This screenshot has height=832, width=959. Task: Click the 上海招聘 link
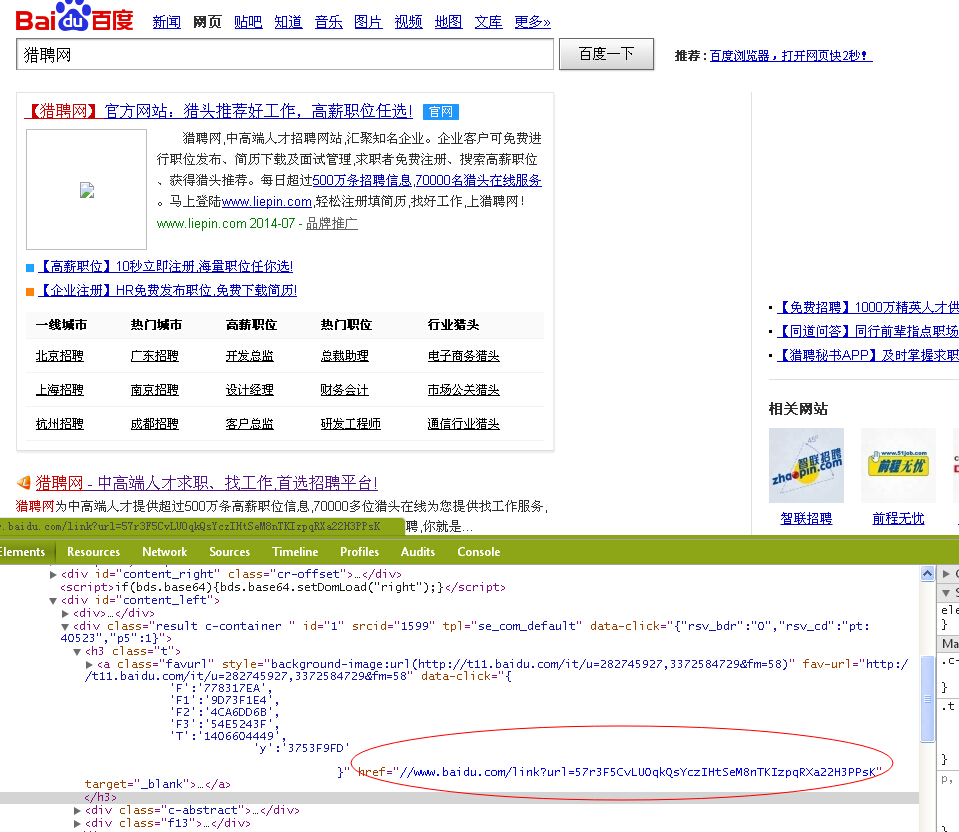pyautogui.click(x=59, y=390)
